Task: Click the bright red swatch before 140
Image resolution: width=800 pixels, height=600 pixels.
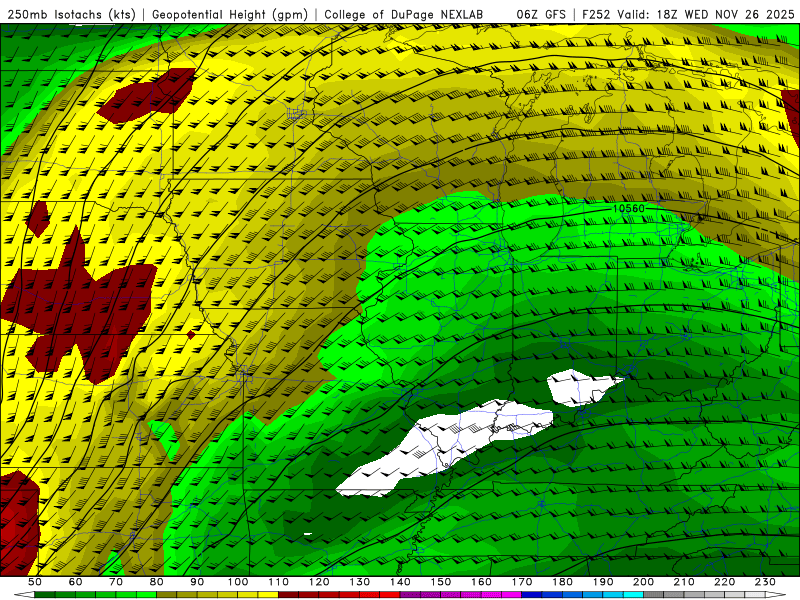Action: (390, 595)
